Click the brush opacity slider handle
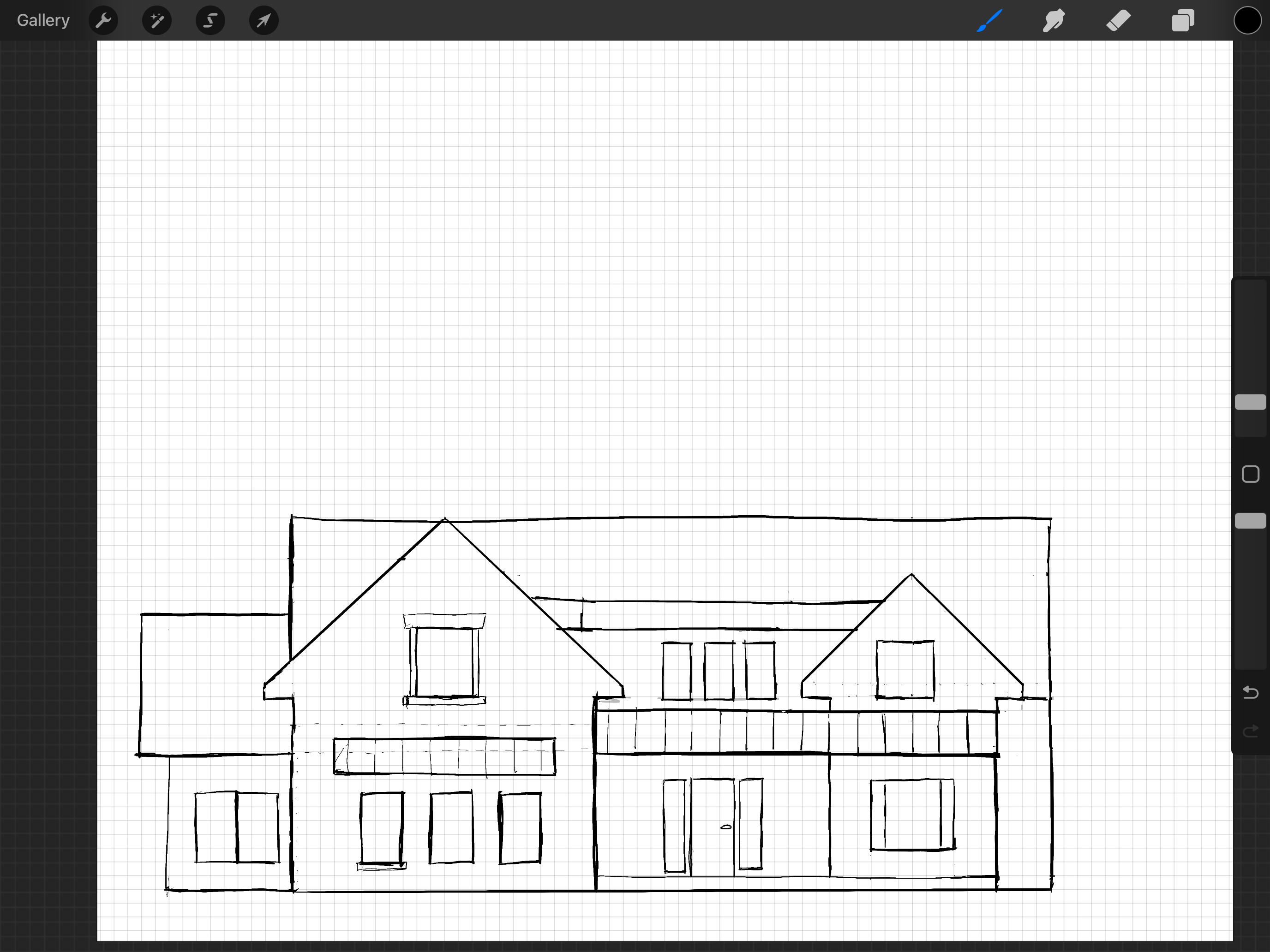1270x952 pixels. pos(1251,520)
